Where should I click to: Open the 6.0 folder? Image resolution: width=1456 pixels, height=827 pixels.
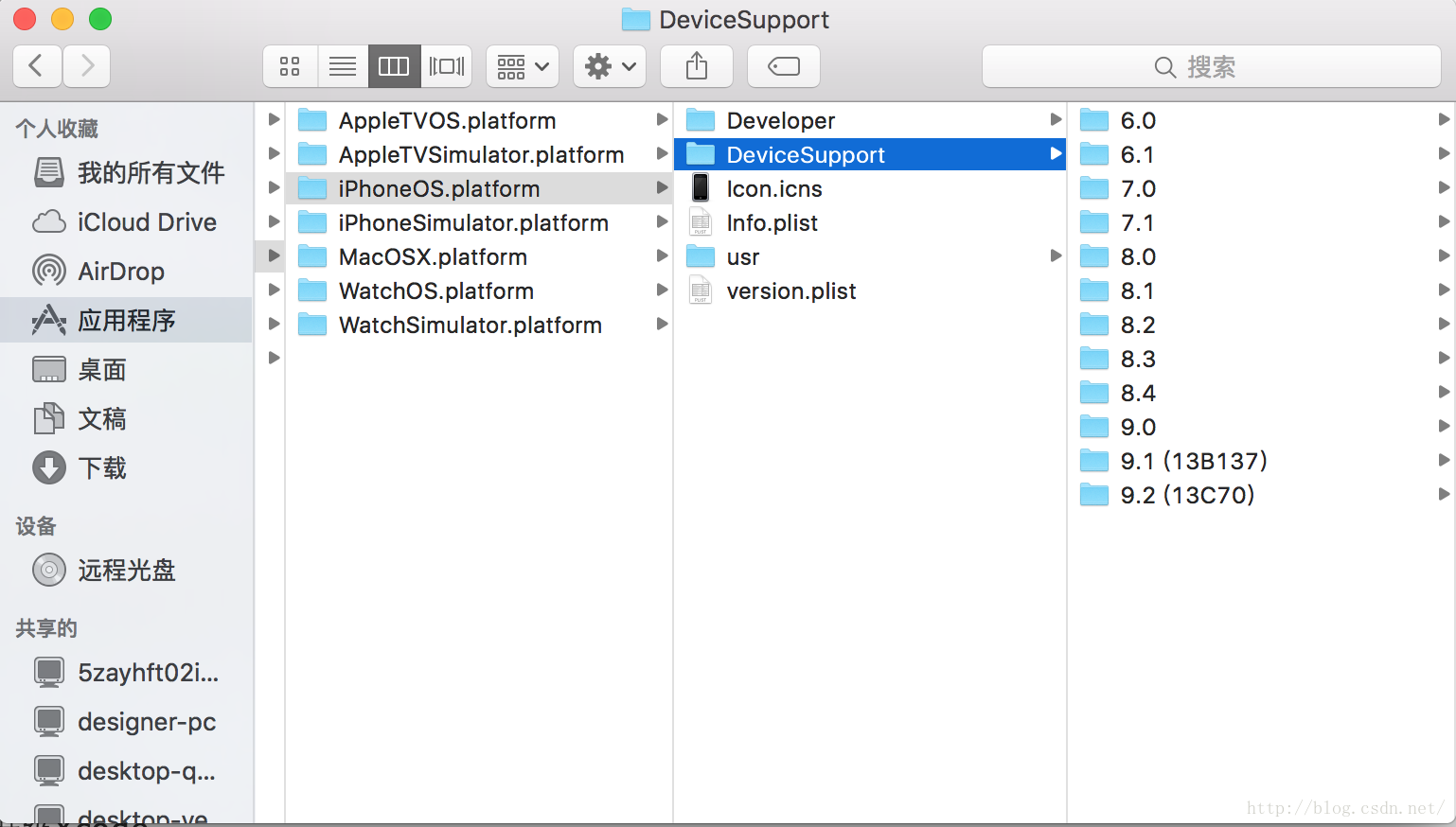[1262, 120]
